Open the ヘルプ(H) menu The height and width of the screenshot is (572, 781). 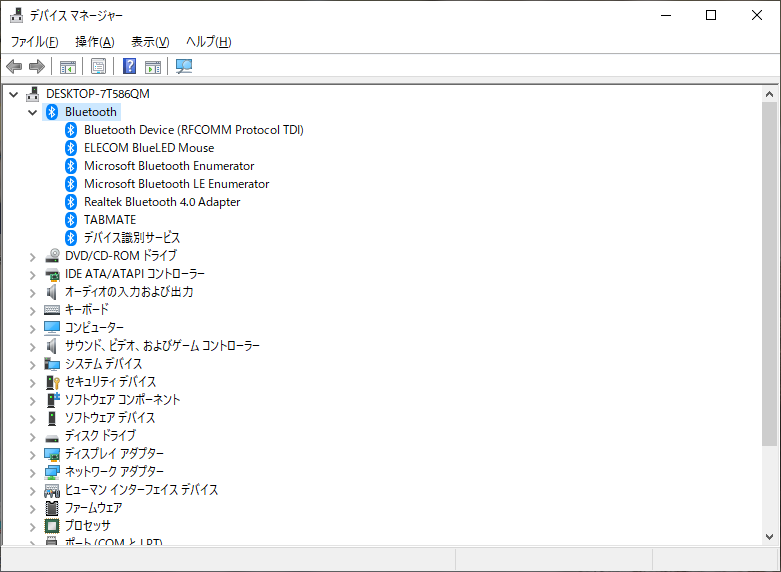[209, 42]
